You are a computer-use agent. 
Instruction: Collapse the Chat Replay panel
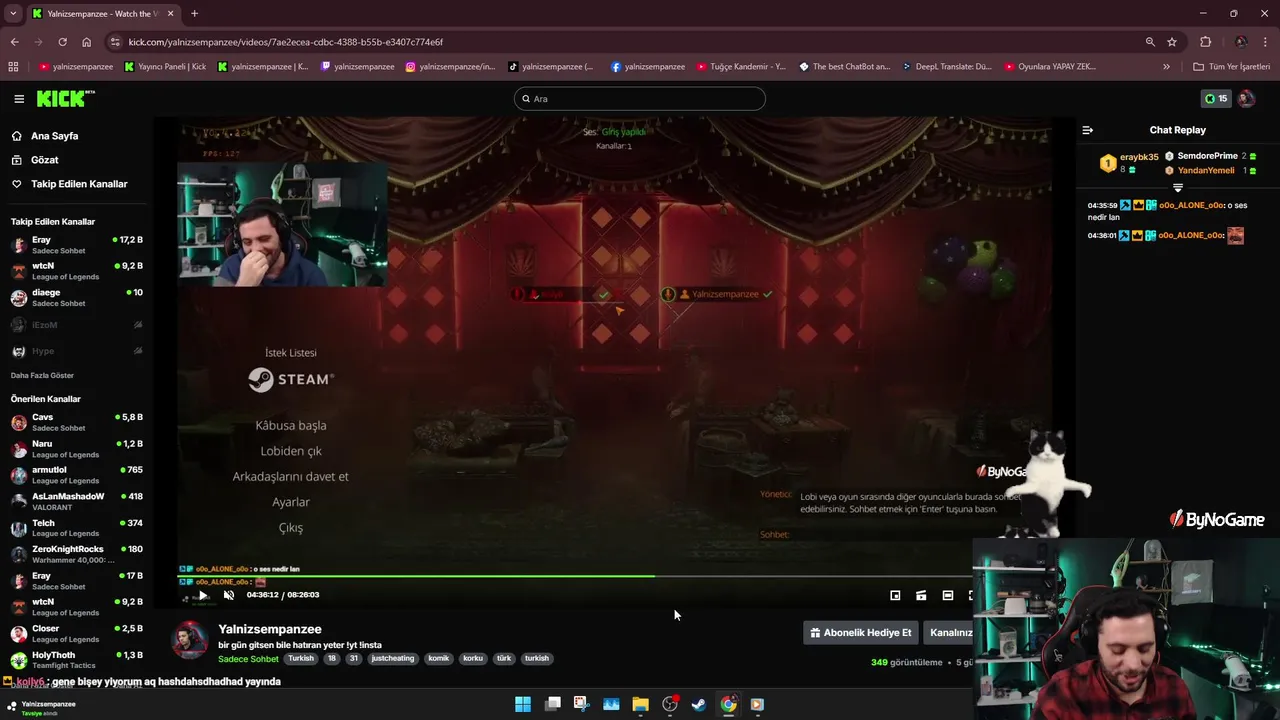point(1088,130)
